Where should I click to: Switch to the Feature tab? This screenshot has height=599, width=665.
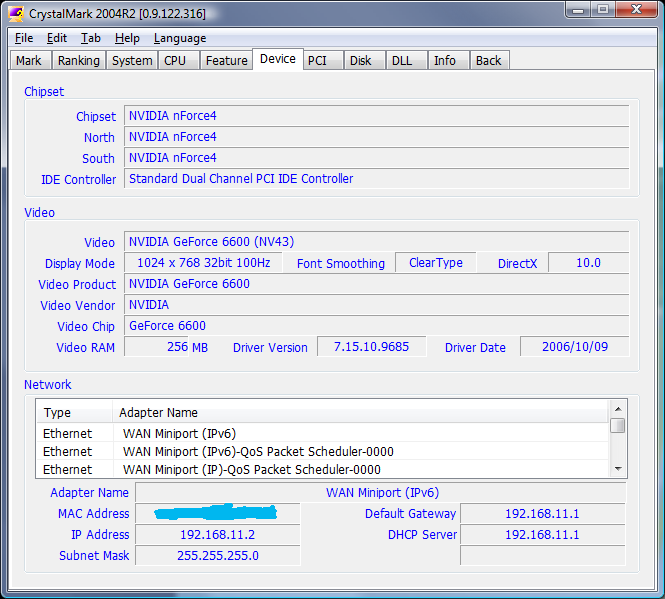(226, 61)
